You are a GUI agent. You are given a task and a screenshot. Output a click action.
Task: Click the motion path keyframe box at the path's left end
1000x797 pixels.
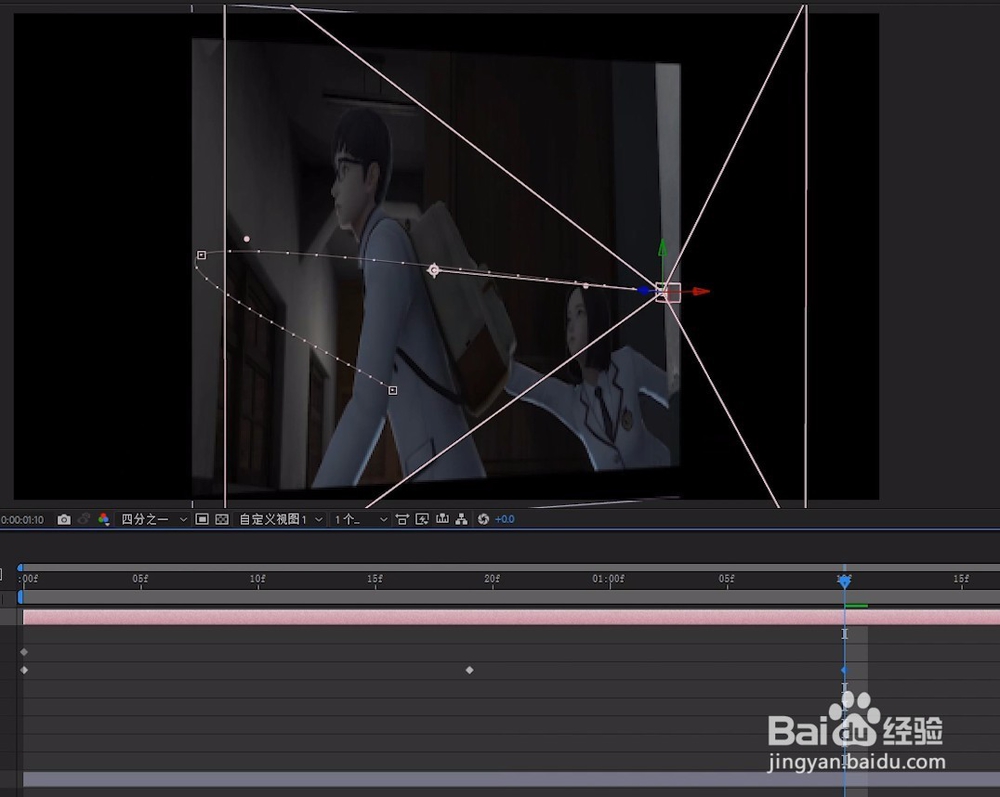point(202,255)
